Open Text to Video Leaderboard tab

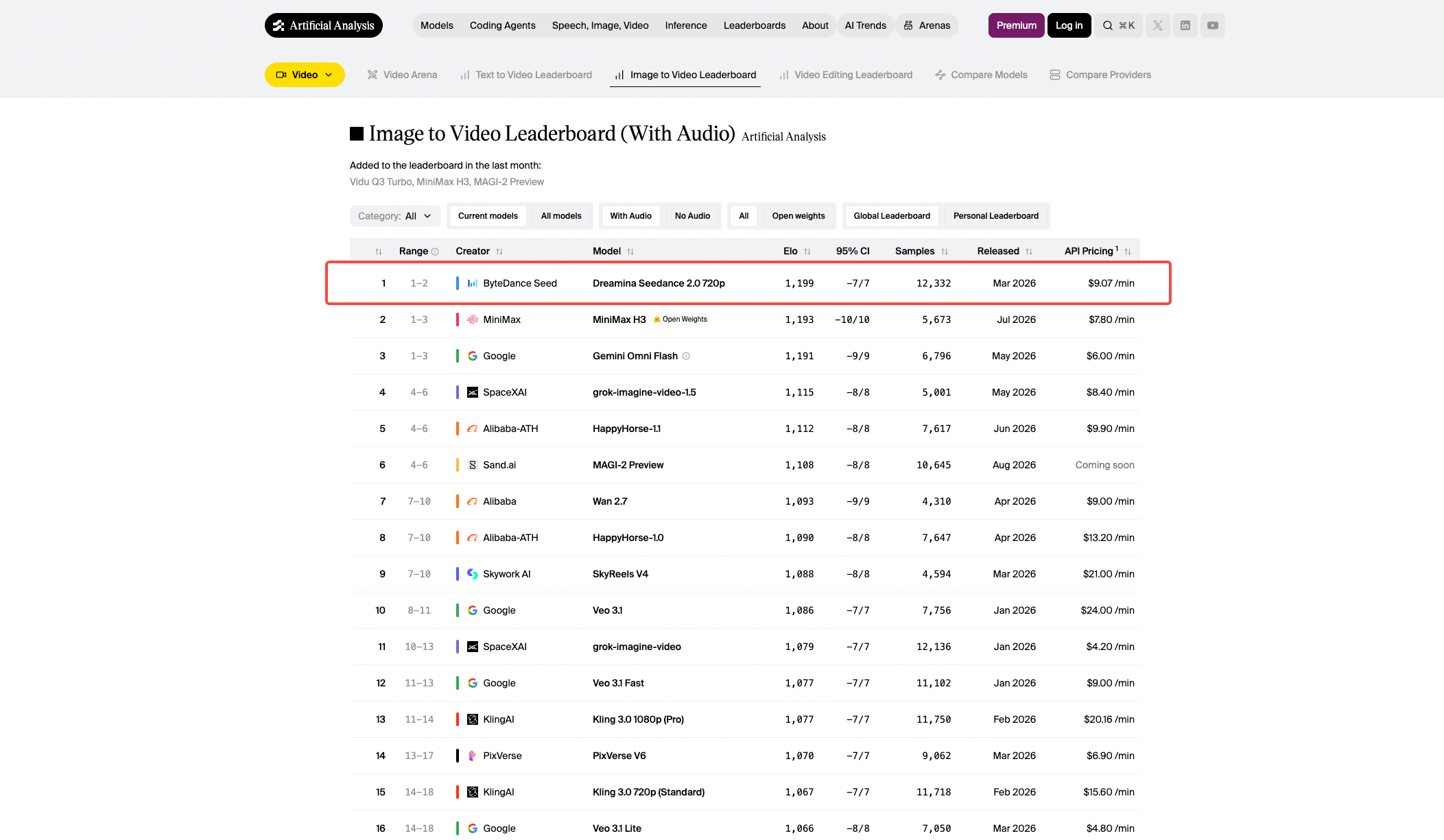[526, 75]
